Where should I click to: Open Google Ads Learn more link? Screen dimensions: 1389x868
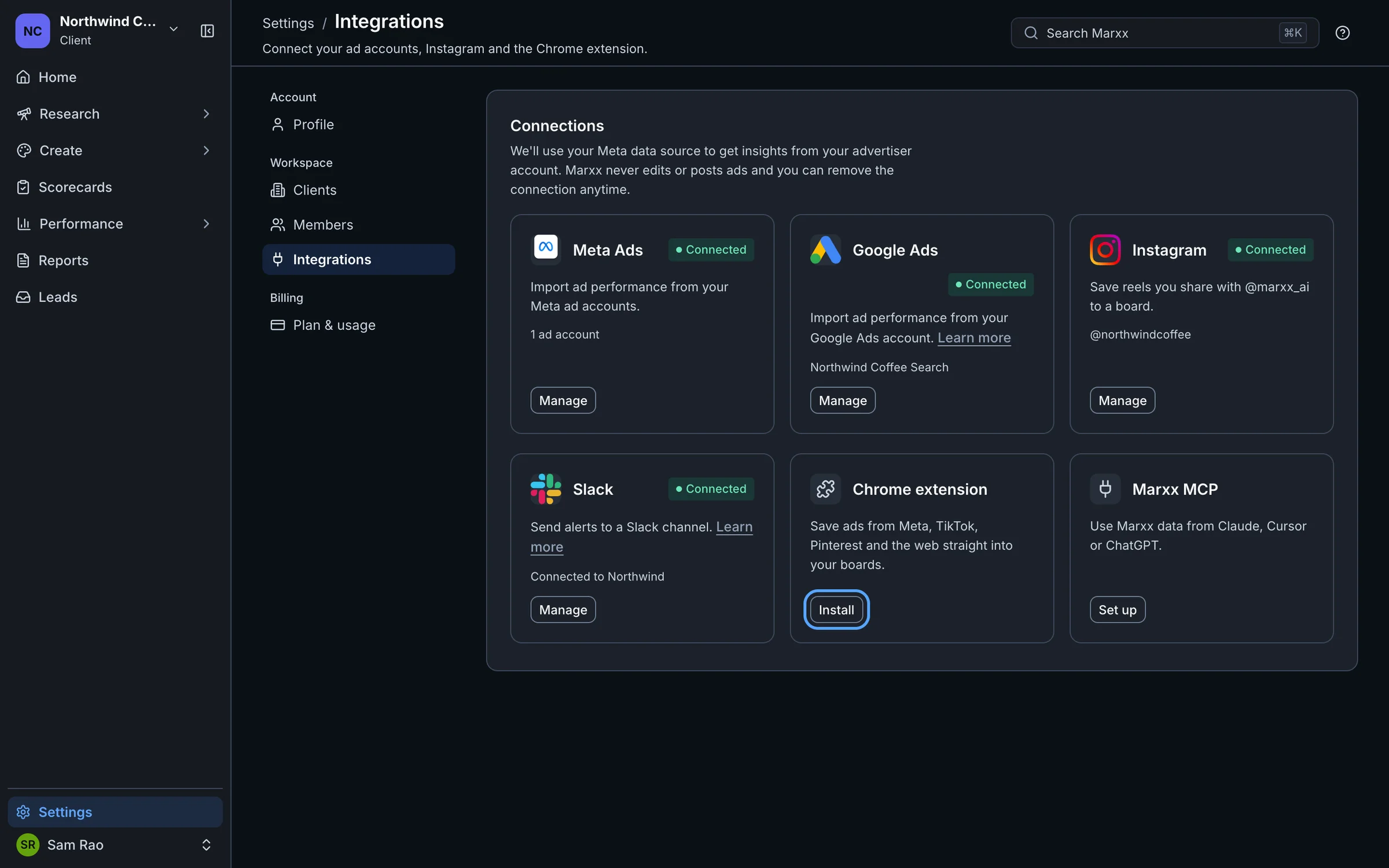pyautogui.click(x=974, y=338)
